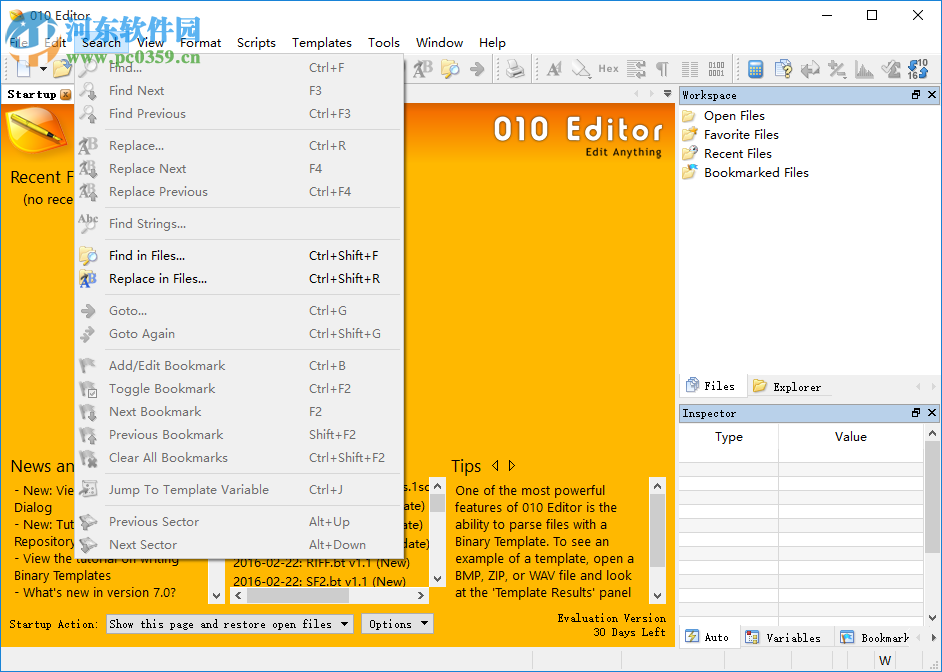Viewport: 942px width, 672px height.
Task: Open the tab list dropdown arrow
Action: [x=667, y=94]
